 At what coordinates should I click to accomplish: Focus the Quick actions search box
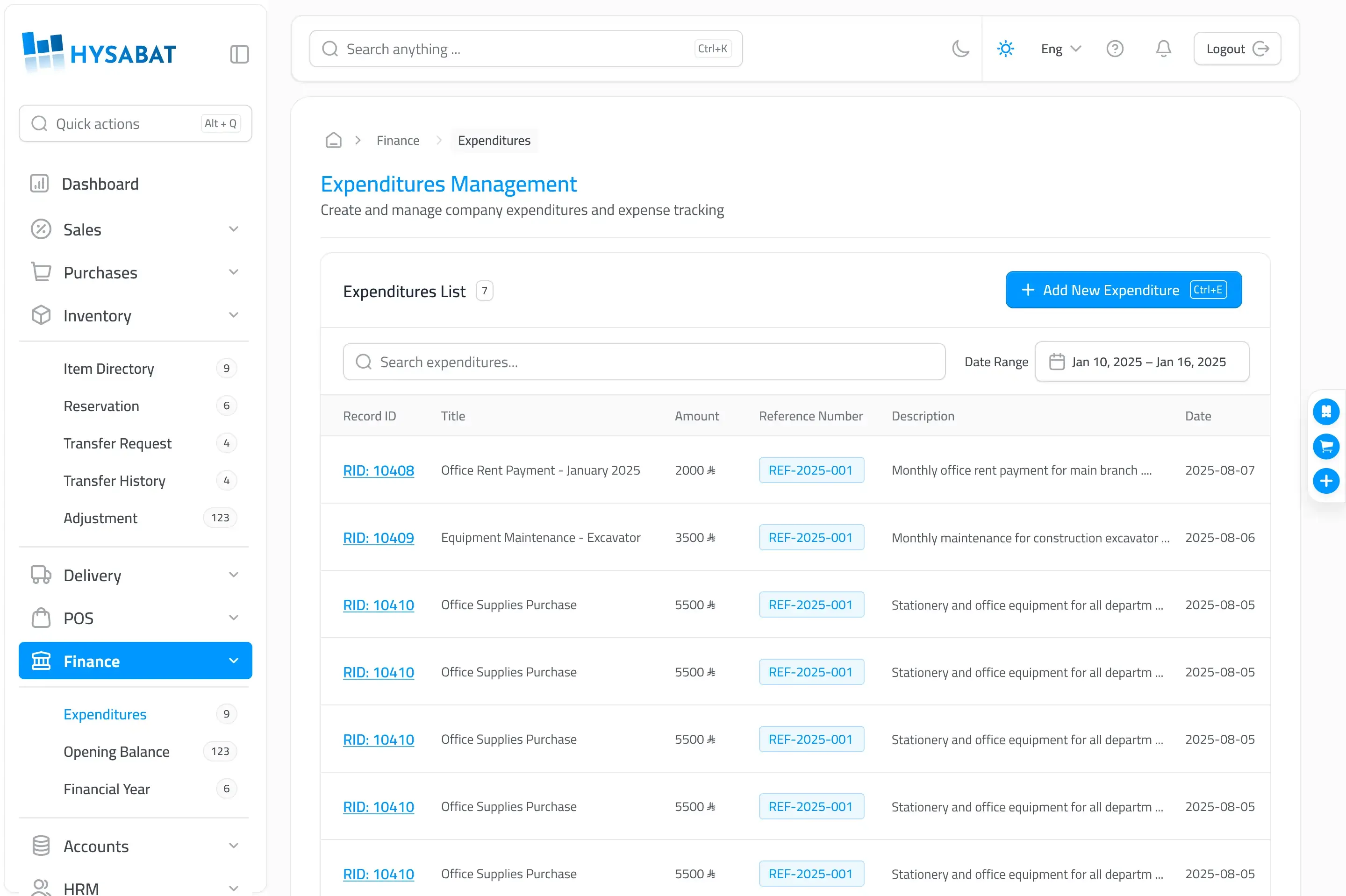[x=136, y=123]
